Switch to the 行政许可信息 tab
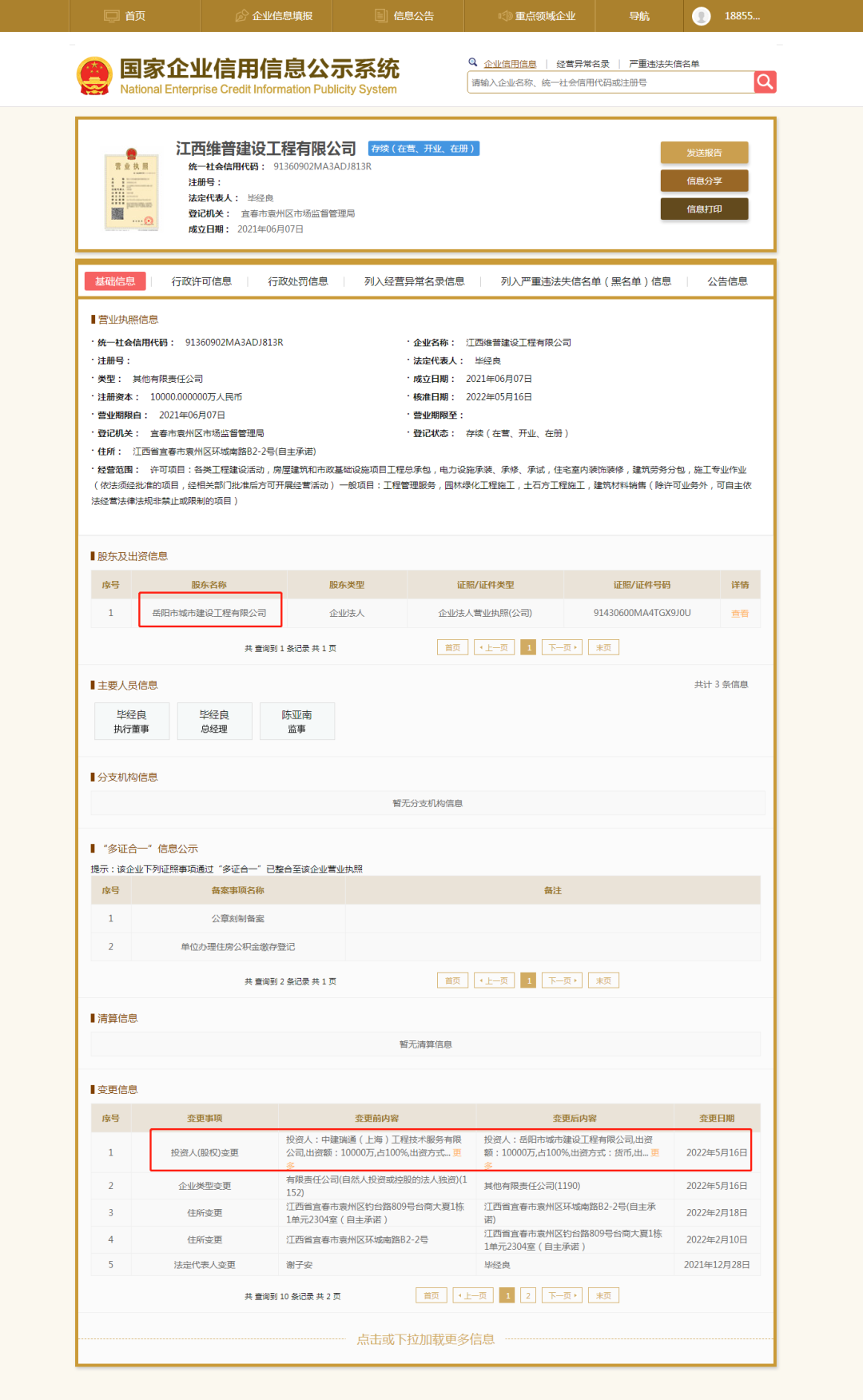 click(201, 281)
